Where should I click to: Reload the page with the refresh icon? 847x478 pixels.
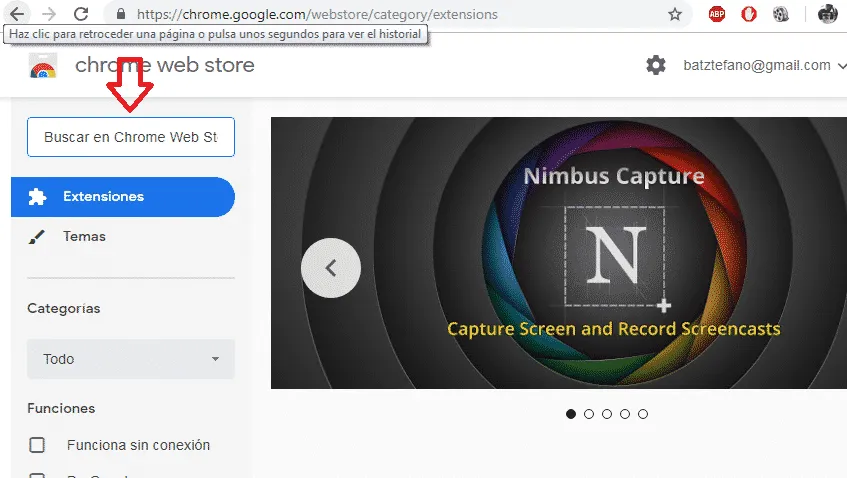tap(81, 14)
